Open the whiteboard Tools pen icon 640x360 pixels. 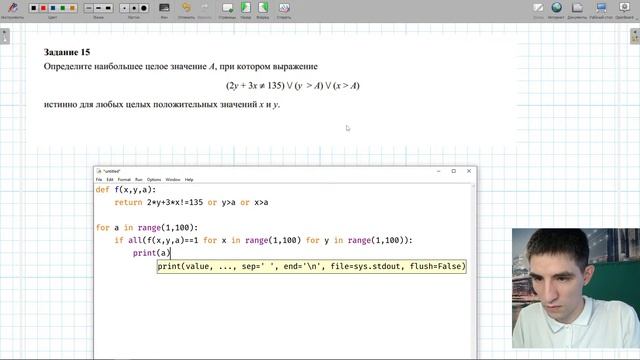coord(12,8)
